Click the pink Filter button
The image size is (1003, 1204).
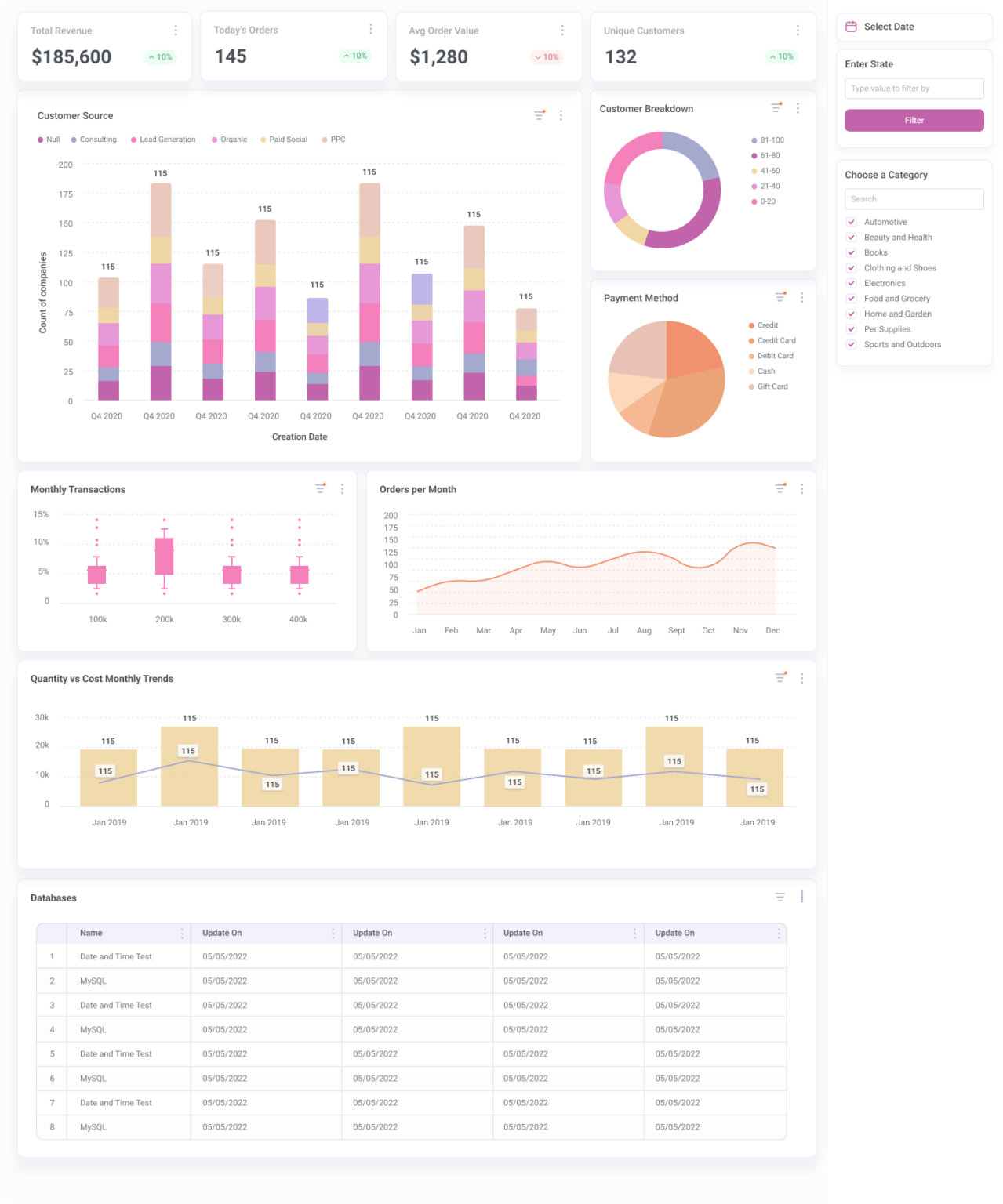pos(914,120)
